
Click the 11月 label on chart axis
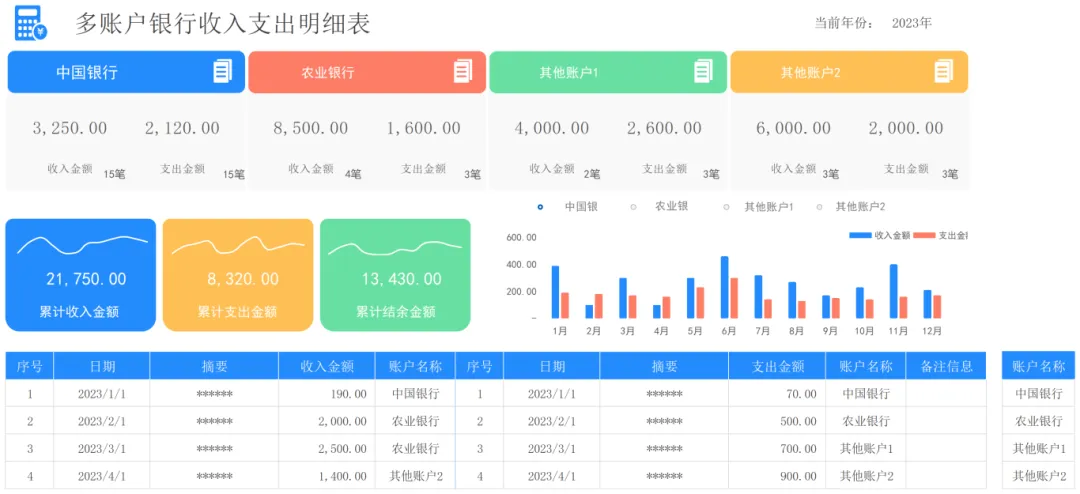tap(897, 331)
